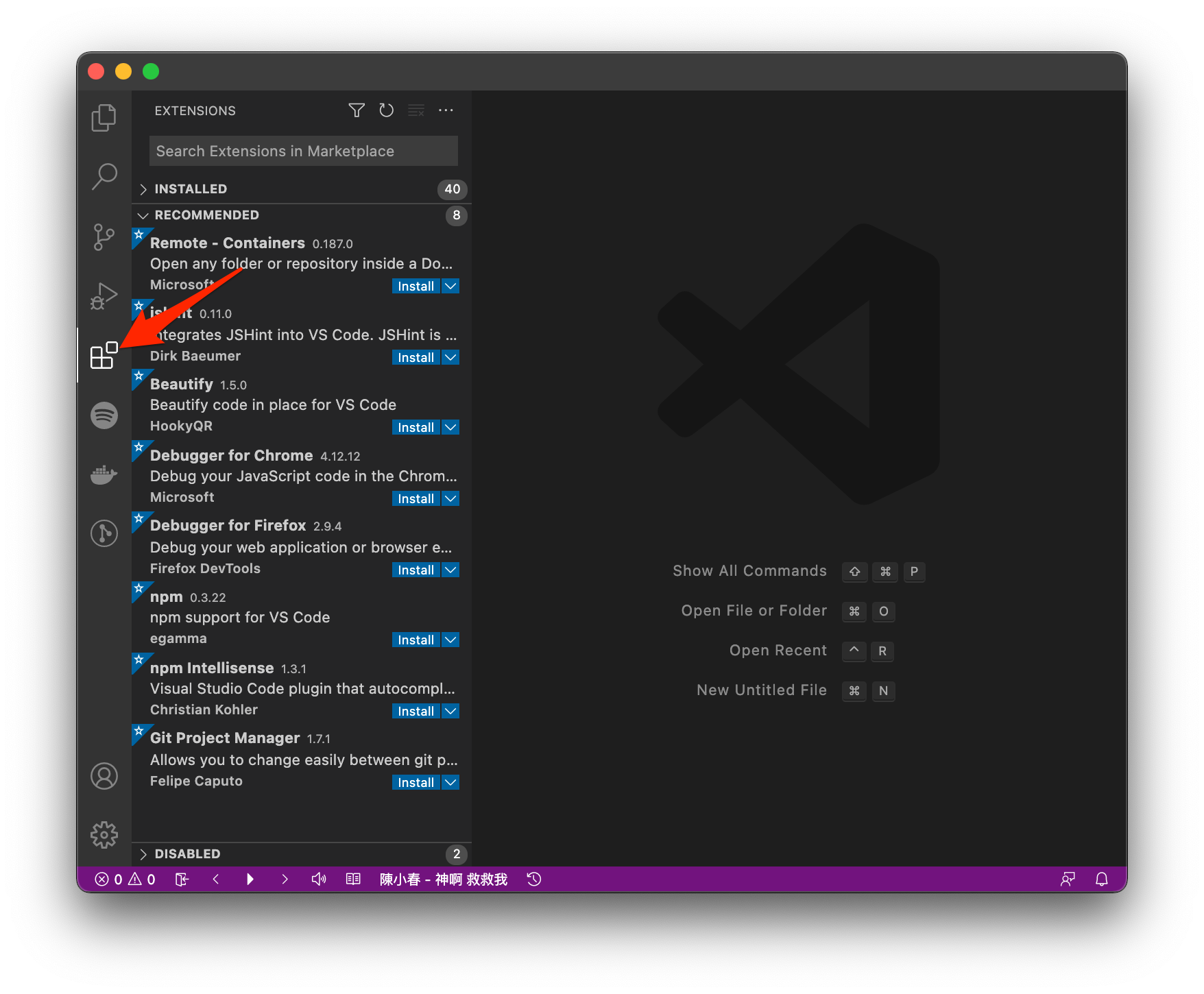1204x994 pixels.
Task: Open install dropdown for Debugger for Firefox
Action: 450,570
